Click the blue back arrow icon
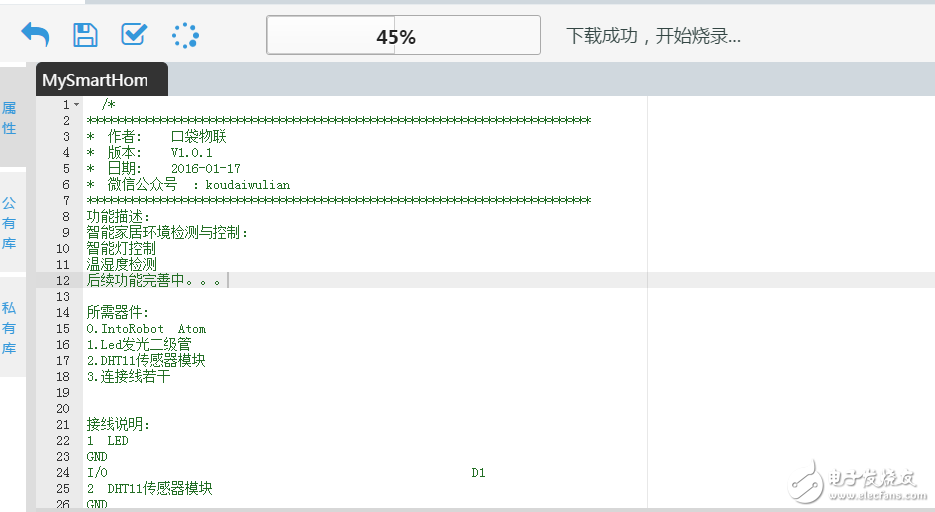 point(35,35)
